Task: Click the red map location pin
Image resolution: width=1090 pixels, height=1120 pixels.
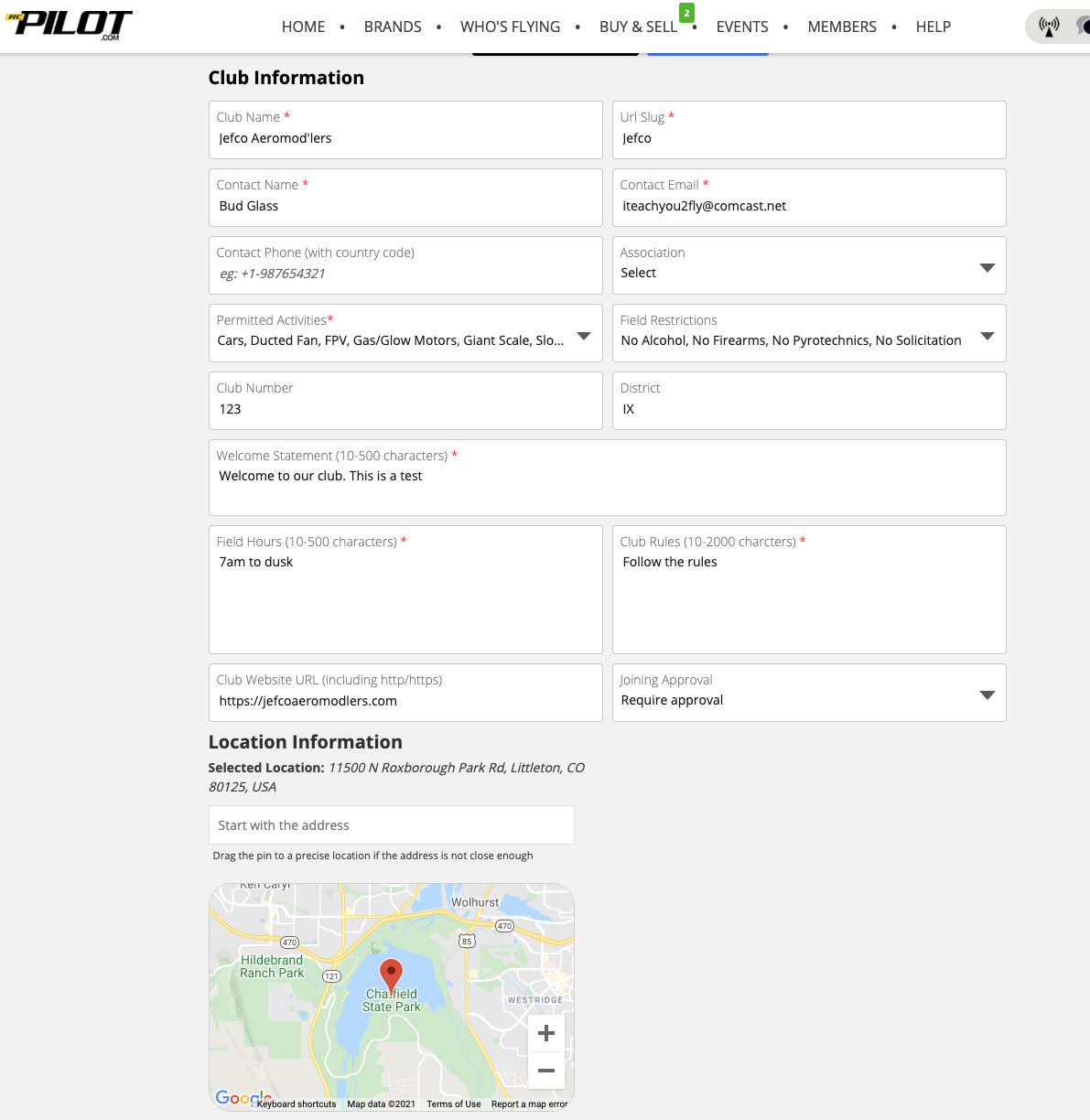Action: 391,975
